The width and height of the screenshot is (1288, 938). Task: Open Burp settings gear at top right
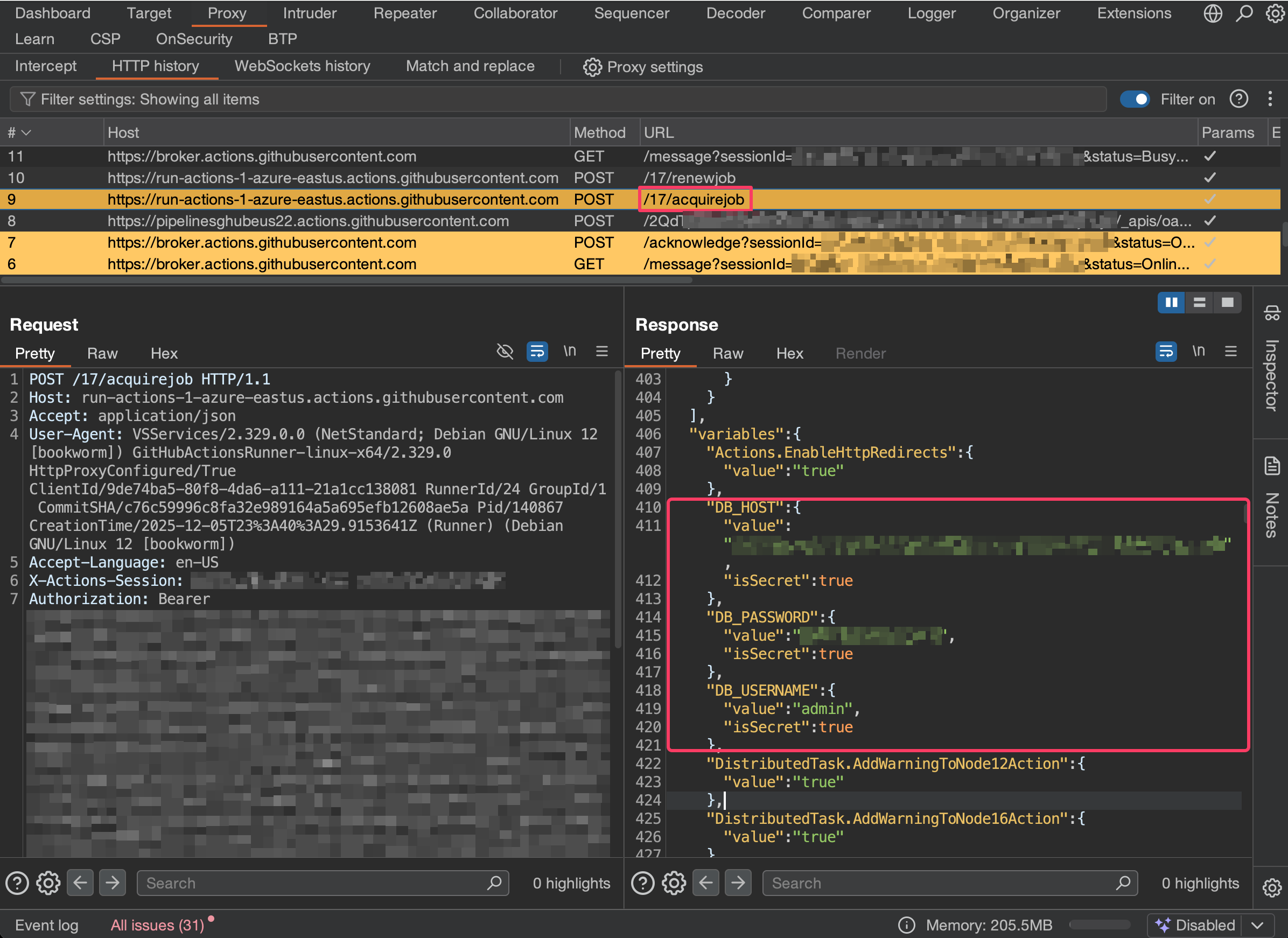[x=1275, y=13]
